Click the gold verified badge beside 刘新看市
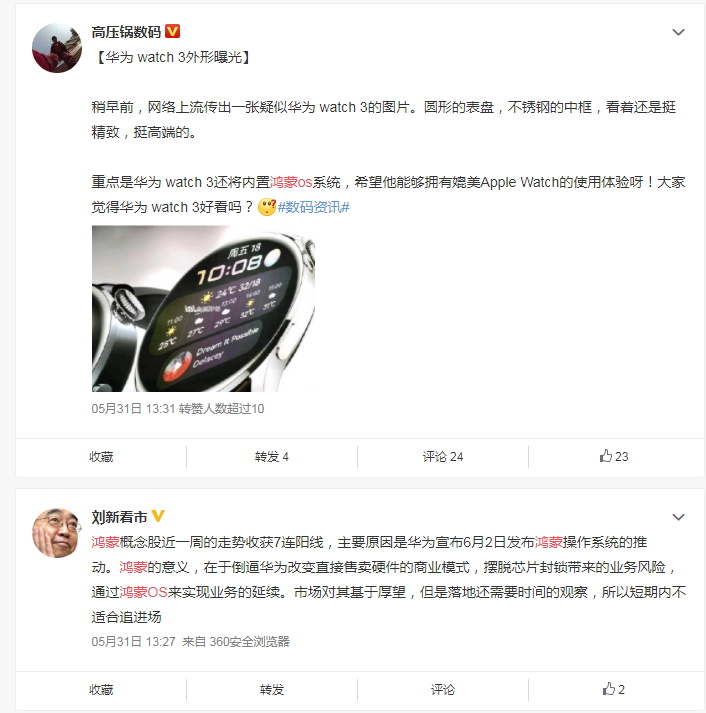 (x=158, y=516)
